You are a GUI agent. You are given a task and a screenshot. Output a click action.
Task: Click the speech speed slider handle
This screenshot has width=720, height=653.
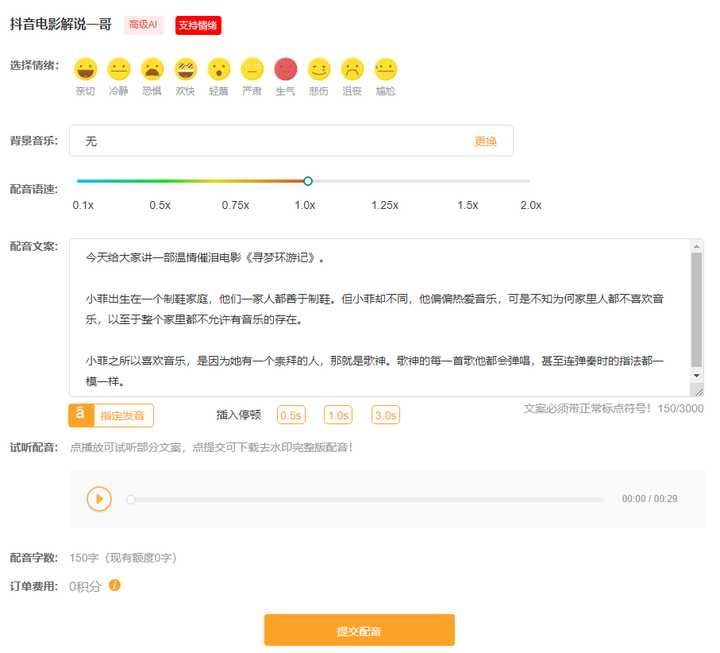pyautogui.click(x=308, y=181)
